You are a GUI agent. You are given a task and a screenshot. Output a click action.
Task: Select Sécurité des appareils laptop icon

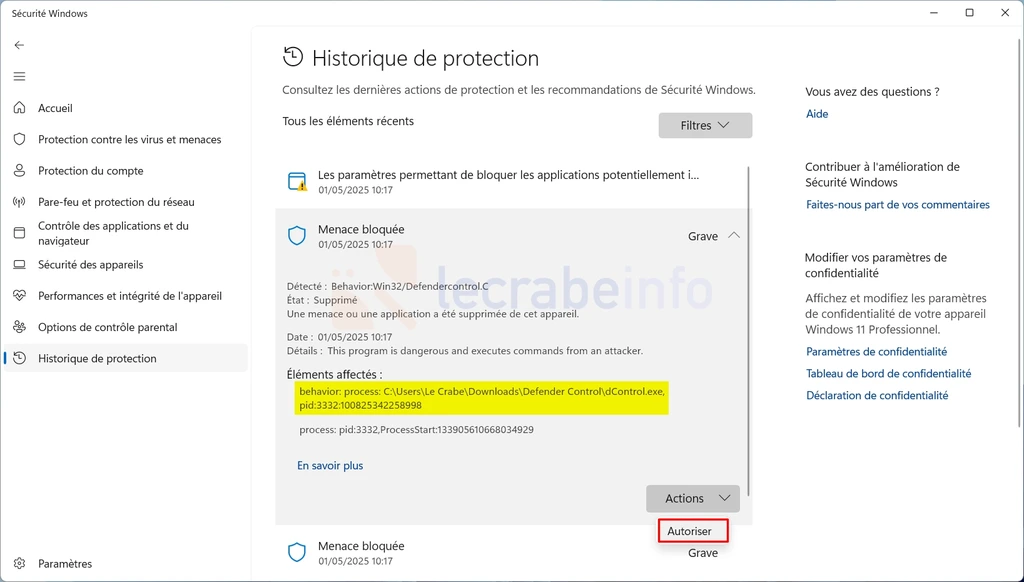20,265
